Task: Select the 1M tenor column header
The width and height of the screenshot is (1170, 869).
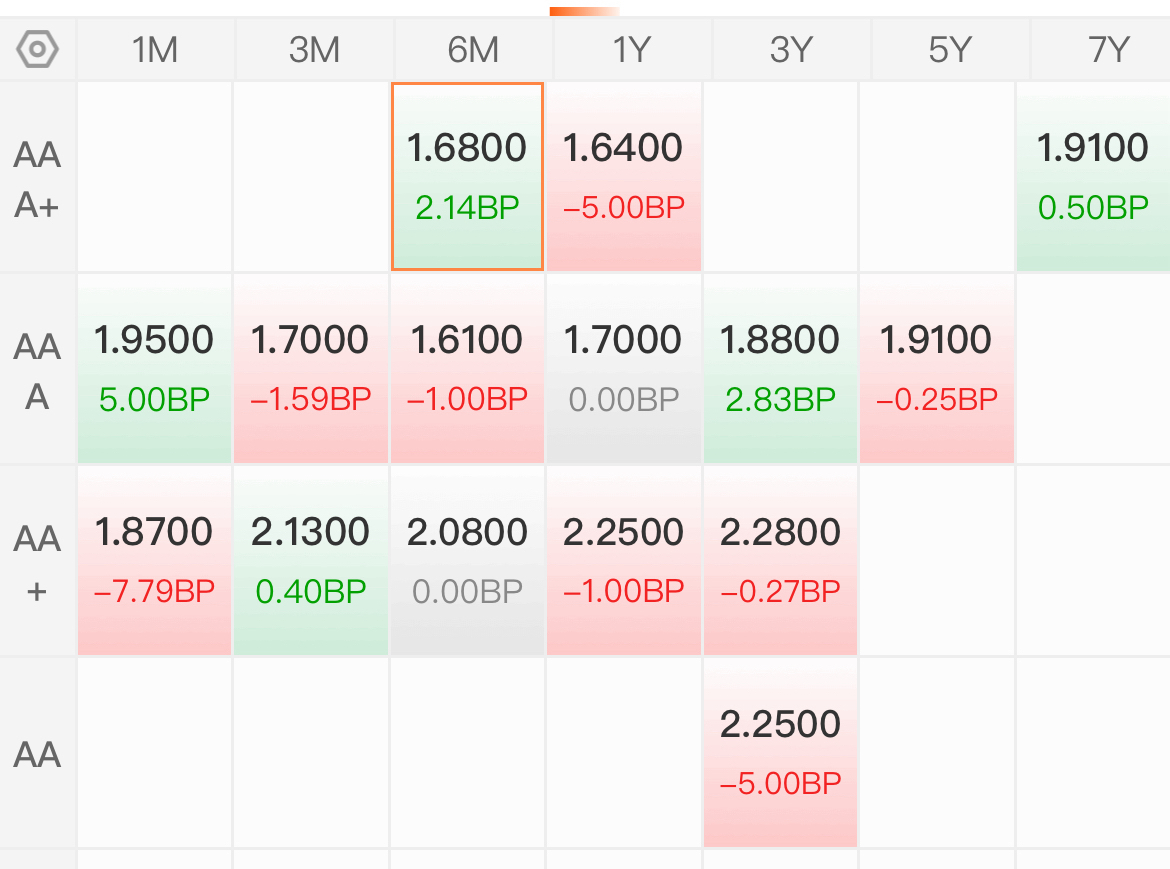Action: pyautogui.click(x=155, y=50)
